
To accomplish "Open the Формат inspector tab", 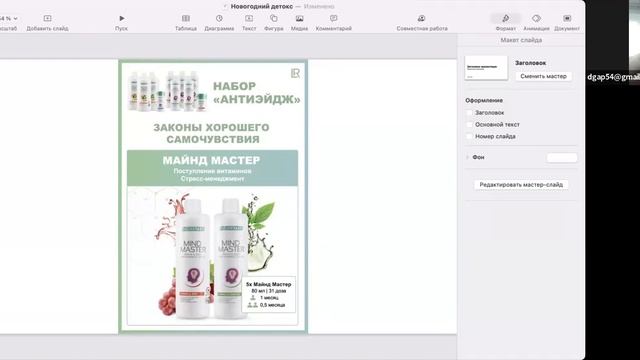I will [506, 18].
